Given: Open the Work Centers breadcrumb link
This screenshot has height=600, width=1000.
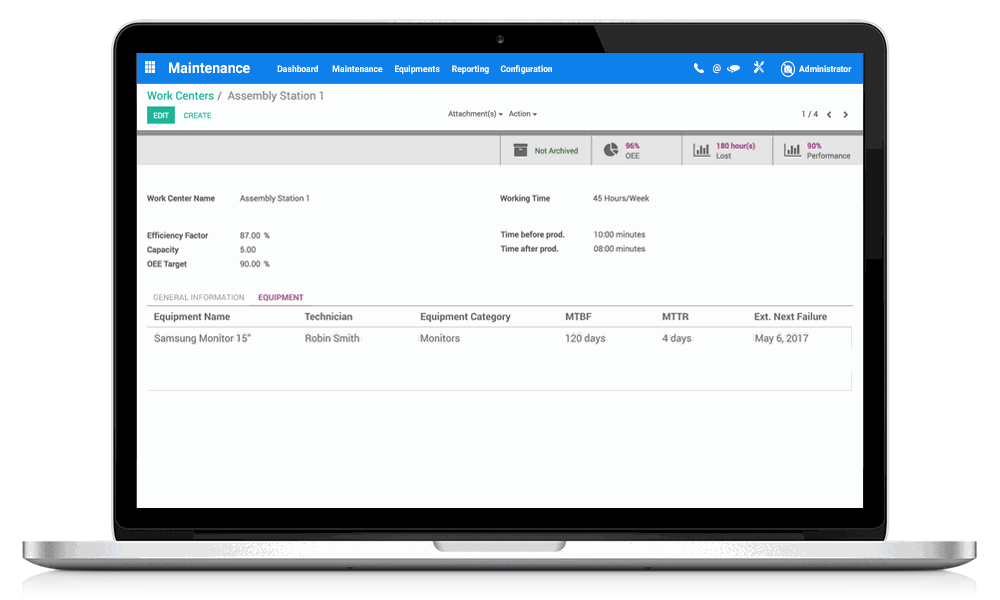Looking at the screenshot, I should (x=180, y=95).
